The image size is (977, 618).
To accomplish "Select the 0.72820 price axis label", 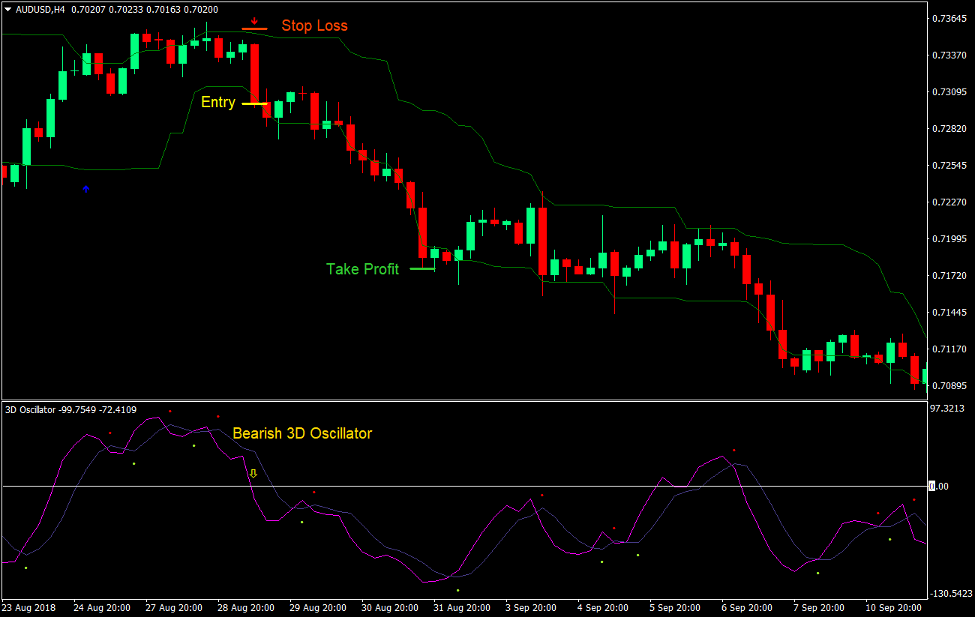I will tap(949, 129).
